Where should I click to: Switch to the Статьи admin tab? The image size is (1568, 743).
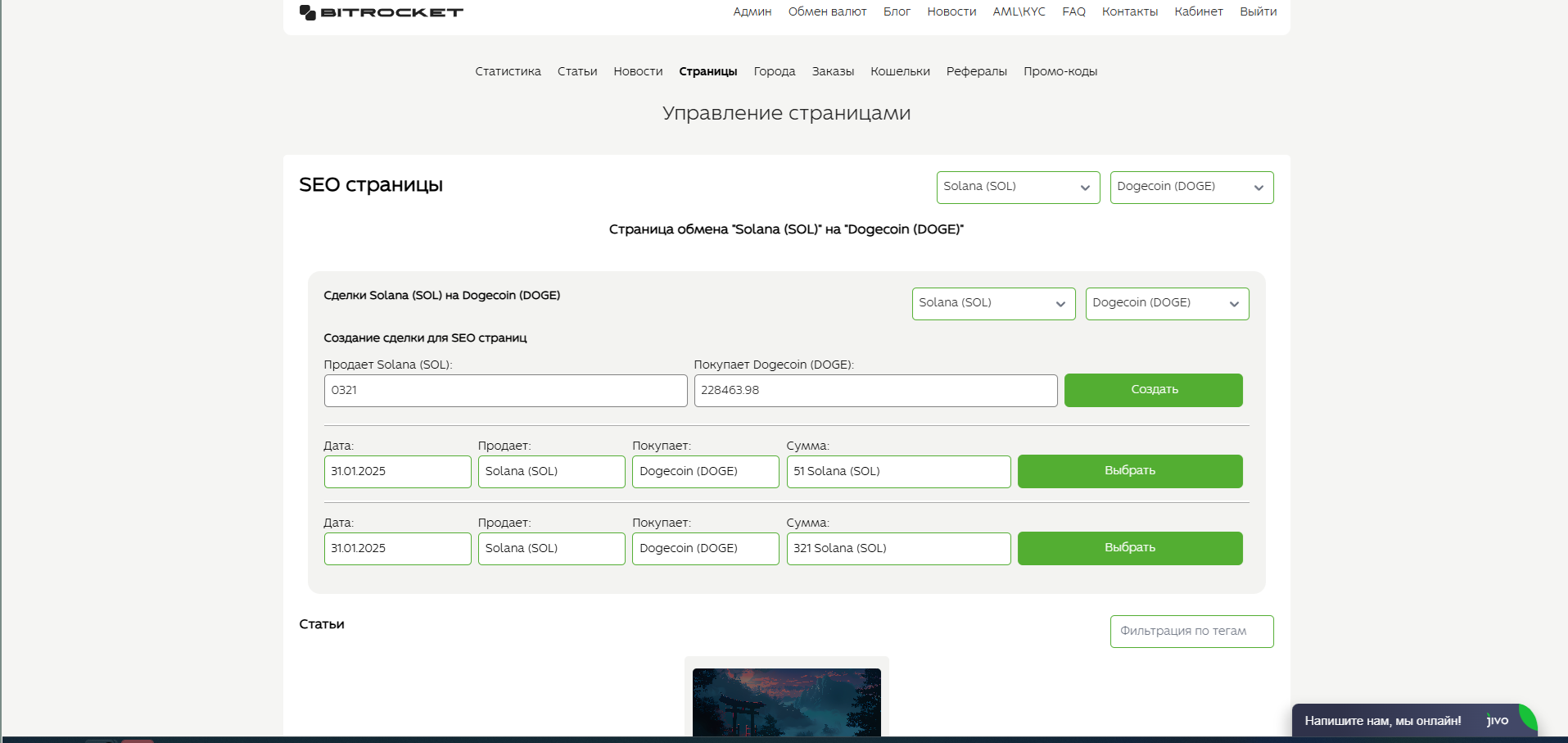click(577, 71)
